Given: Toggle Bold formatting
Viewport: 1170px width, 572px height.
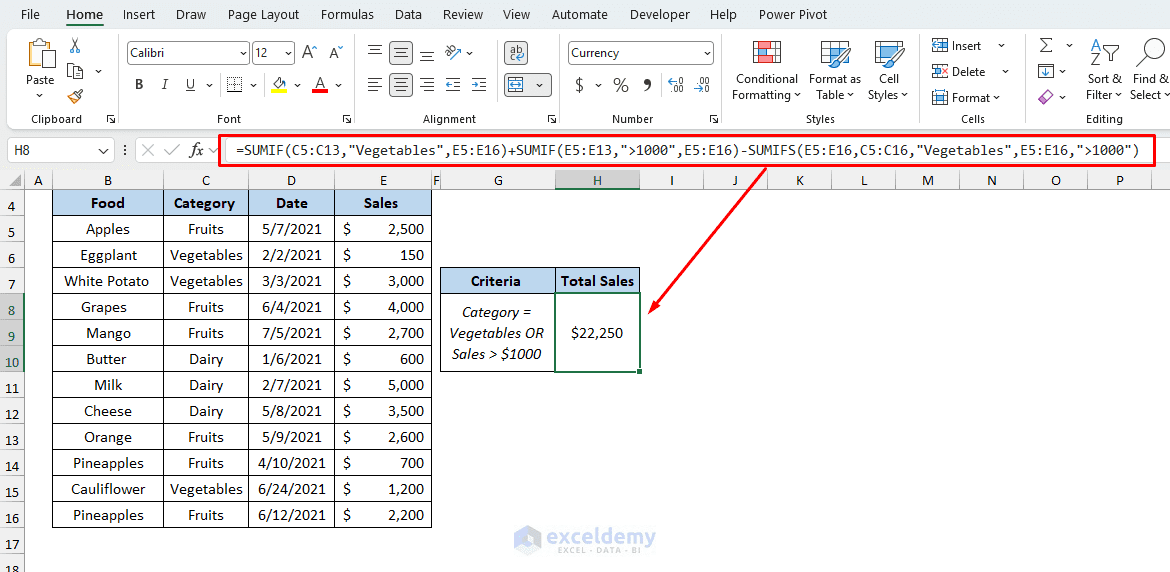Looking at the screenshot, I should point(140,84).
